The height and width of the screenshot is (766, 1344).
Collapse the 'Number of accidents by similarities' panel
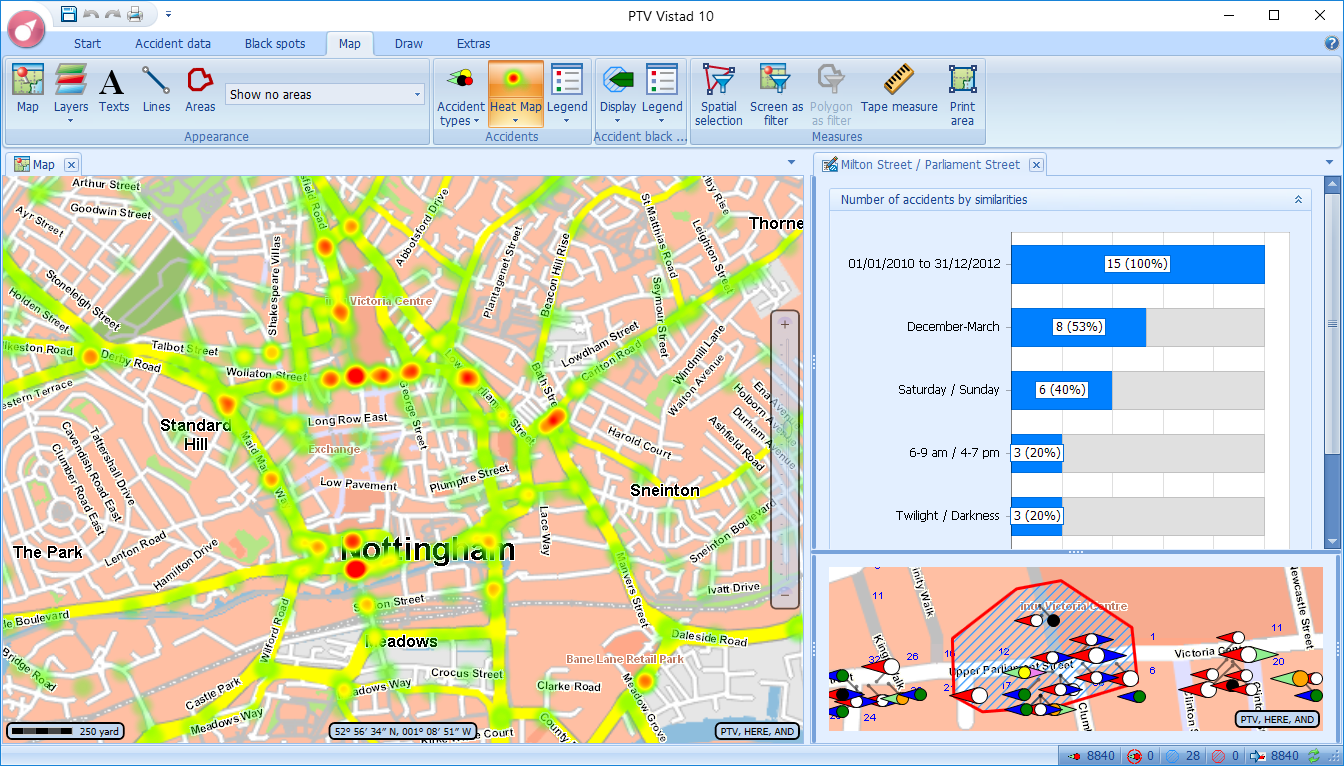(1298, 200)
